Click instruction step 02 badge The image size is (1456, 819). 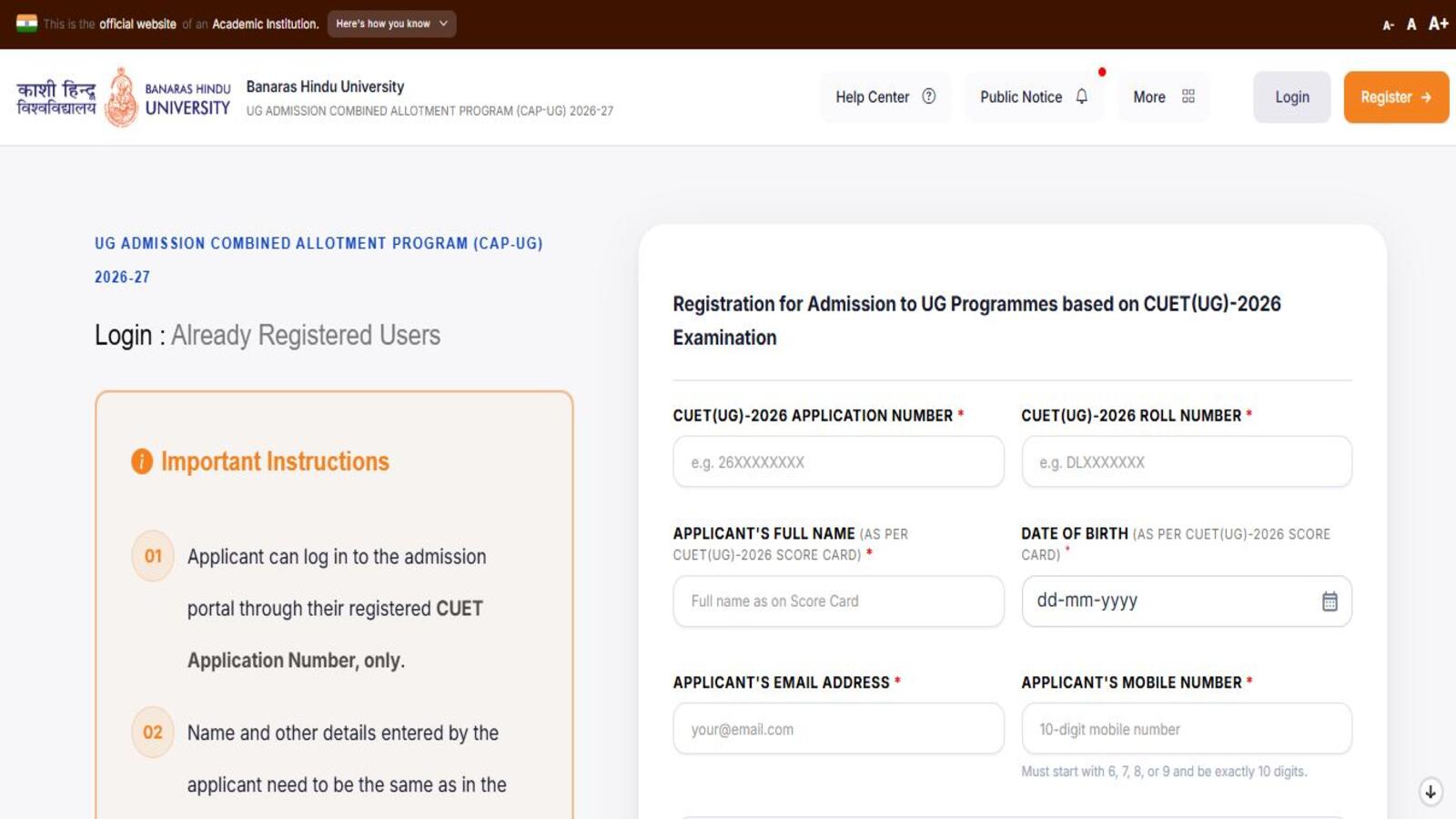coord(153,733)
